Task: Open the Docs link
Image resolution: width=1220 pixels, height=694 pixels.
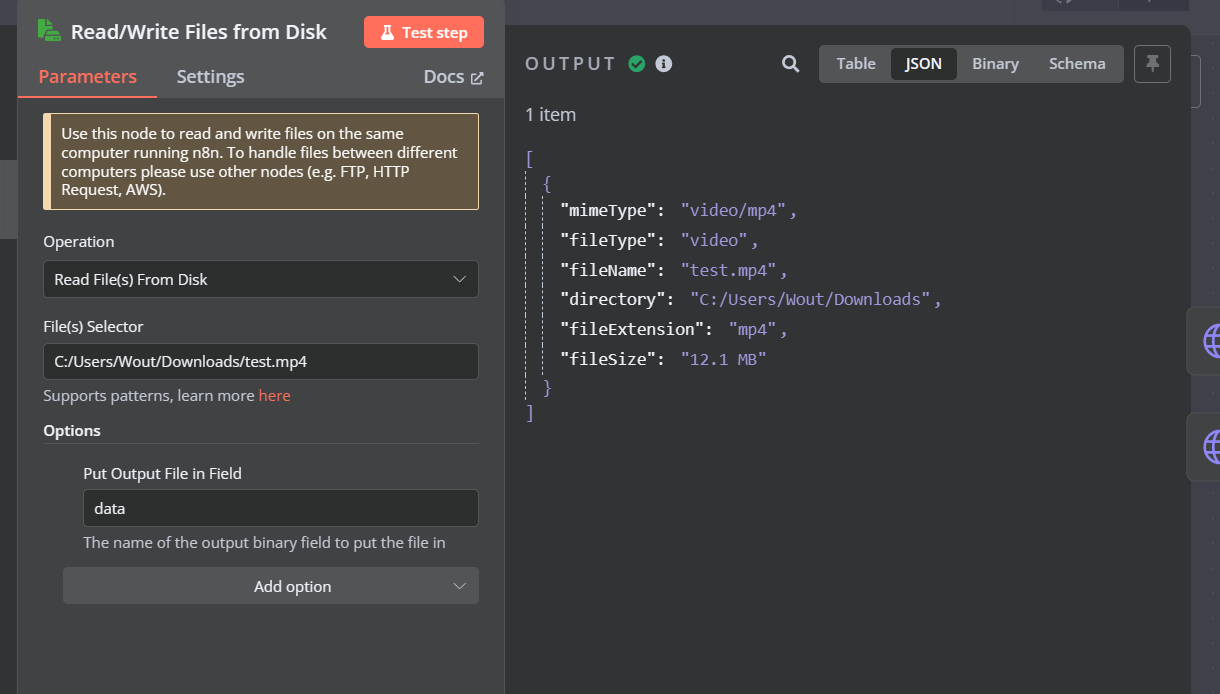Action: [x=454, y=77]
